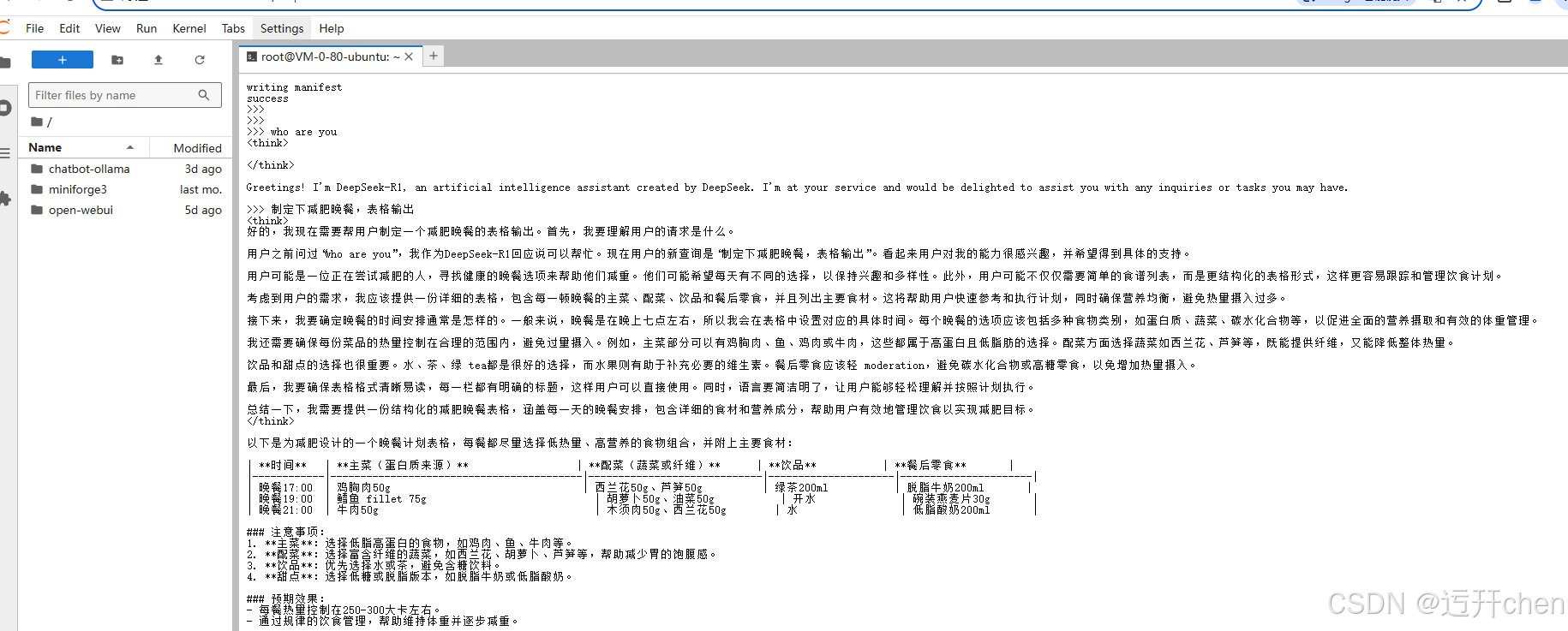Click the '### 注意事项' heading line

point(285,532)
